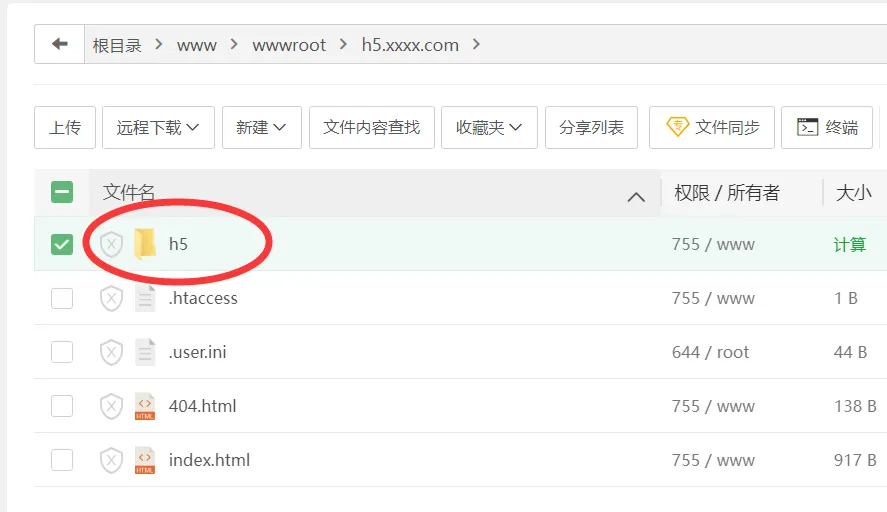
Task: Toggle the select-all checkbox in header
Action: [62, 192]
